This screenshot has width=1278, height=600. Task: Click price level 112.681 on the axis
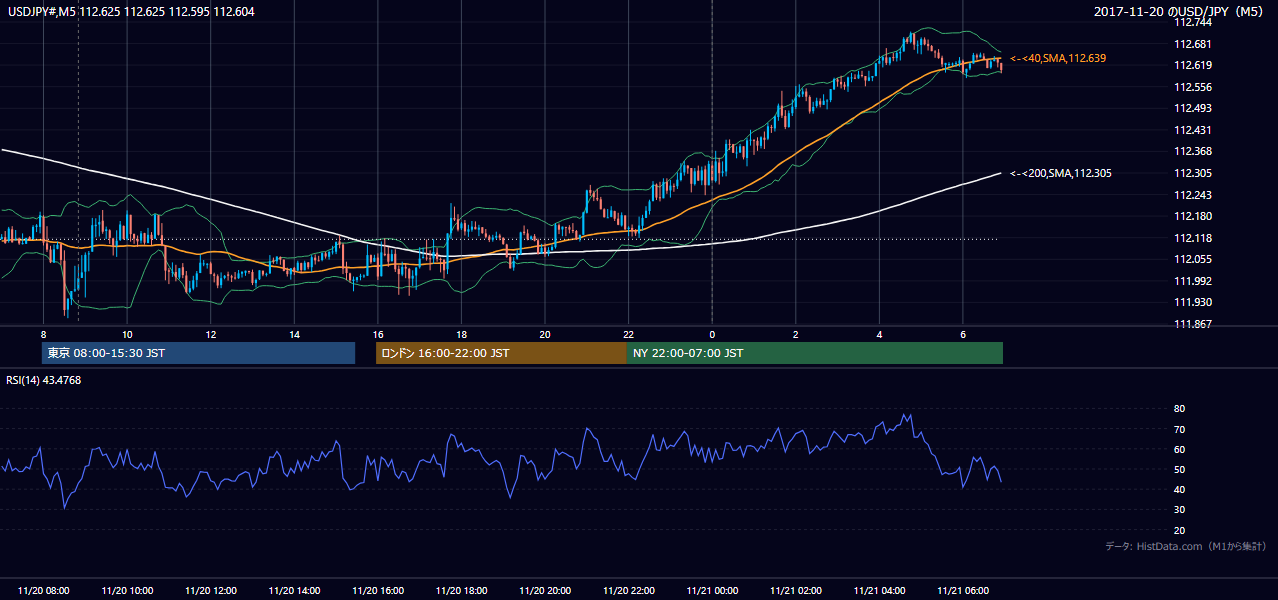(x=1194, y=44)
